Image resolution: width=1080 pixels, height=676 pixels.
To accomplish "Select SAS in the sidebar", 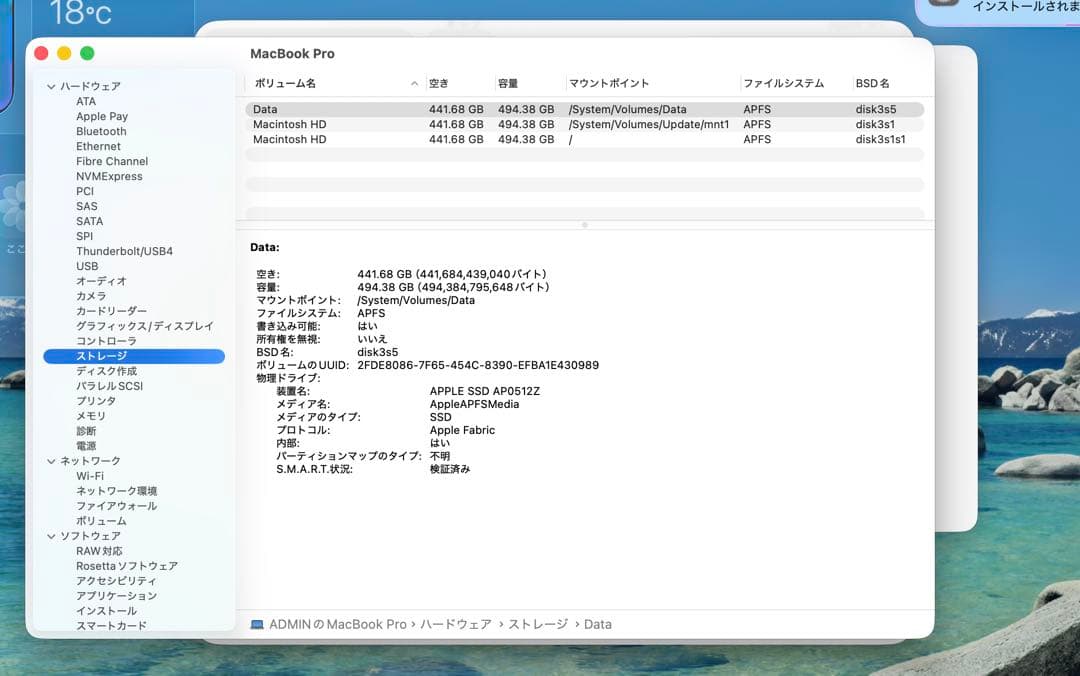I will pos(87,206).
